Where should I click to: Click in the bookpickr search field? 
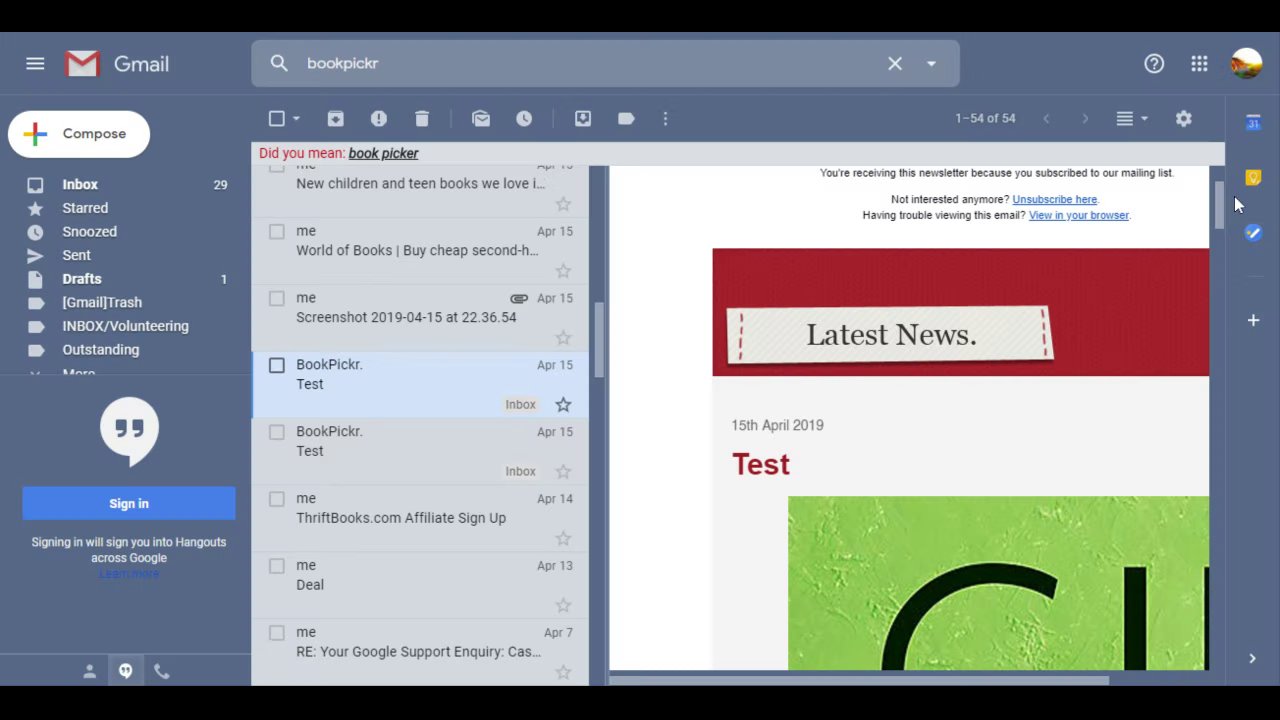[x=590, y=63]
